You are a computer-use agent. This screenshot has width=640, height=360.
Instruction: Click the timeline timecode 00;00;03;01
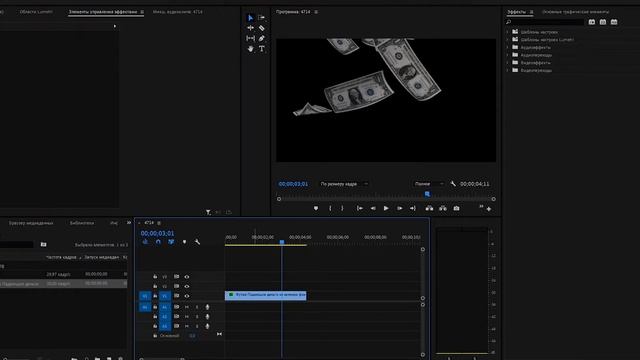[x=157, y=233]
